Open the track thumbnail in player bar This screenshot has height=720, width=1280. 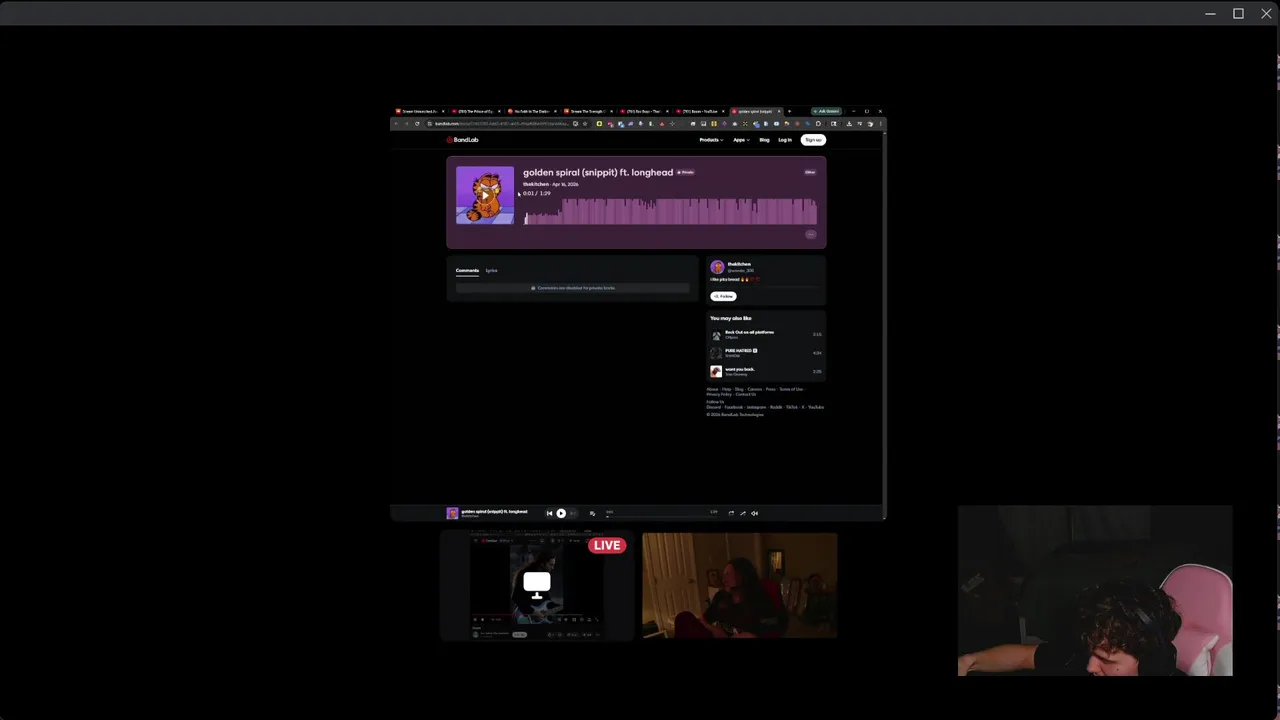[x=452, y=513]
